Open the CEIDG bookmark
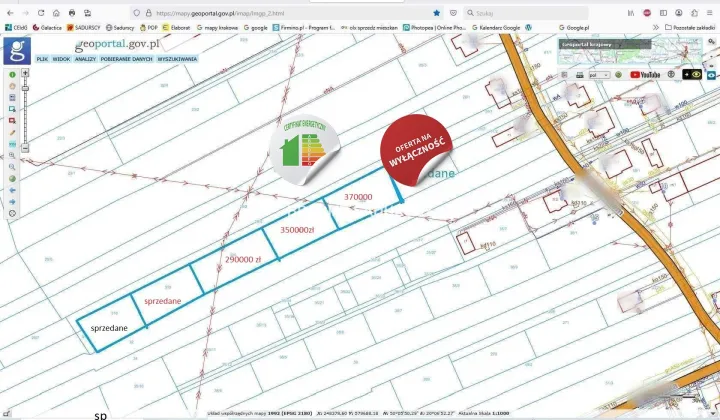 (x=16, y=28)
